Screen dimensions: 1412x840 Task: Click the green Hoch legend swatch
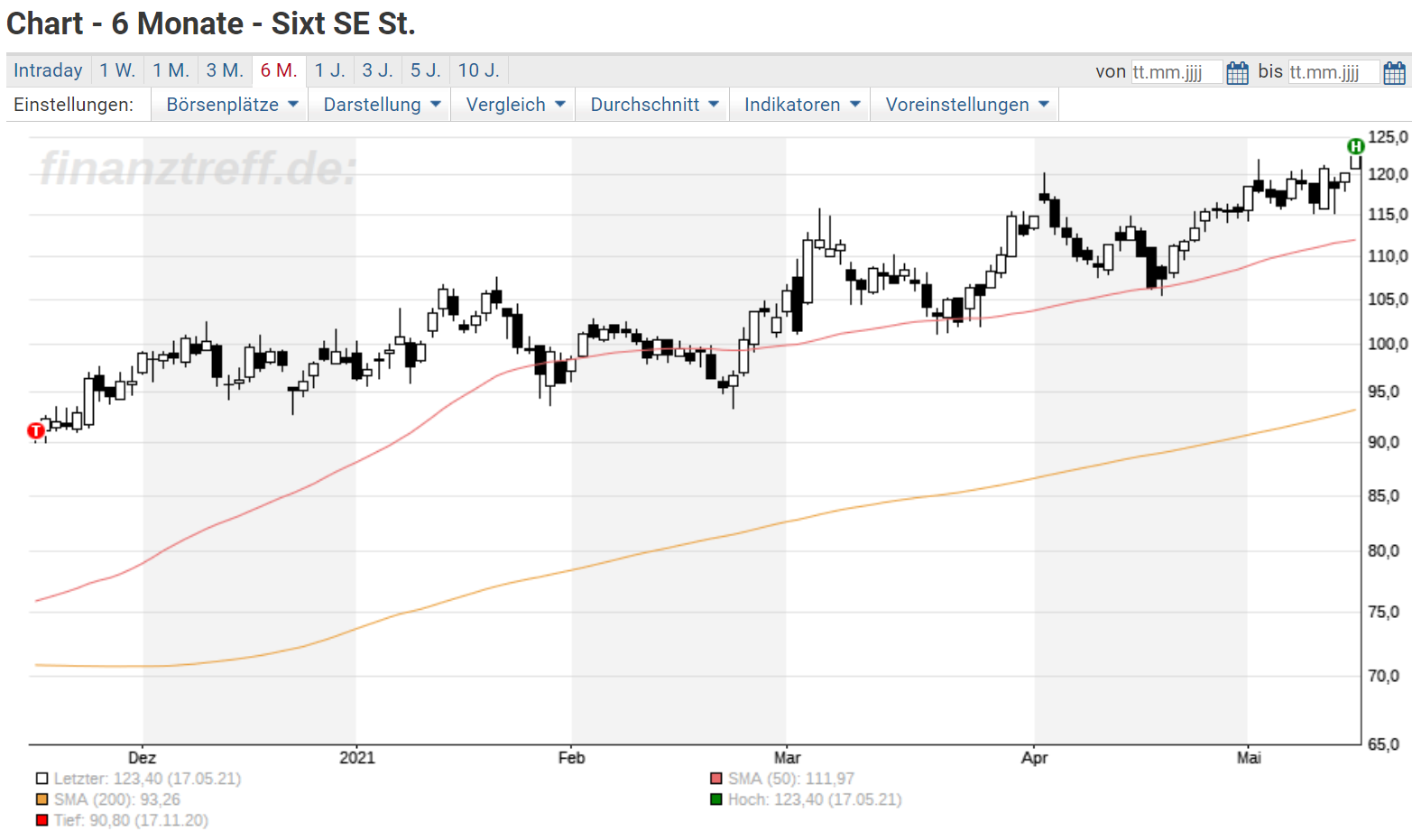pos(716,799)
